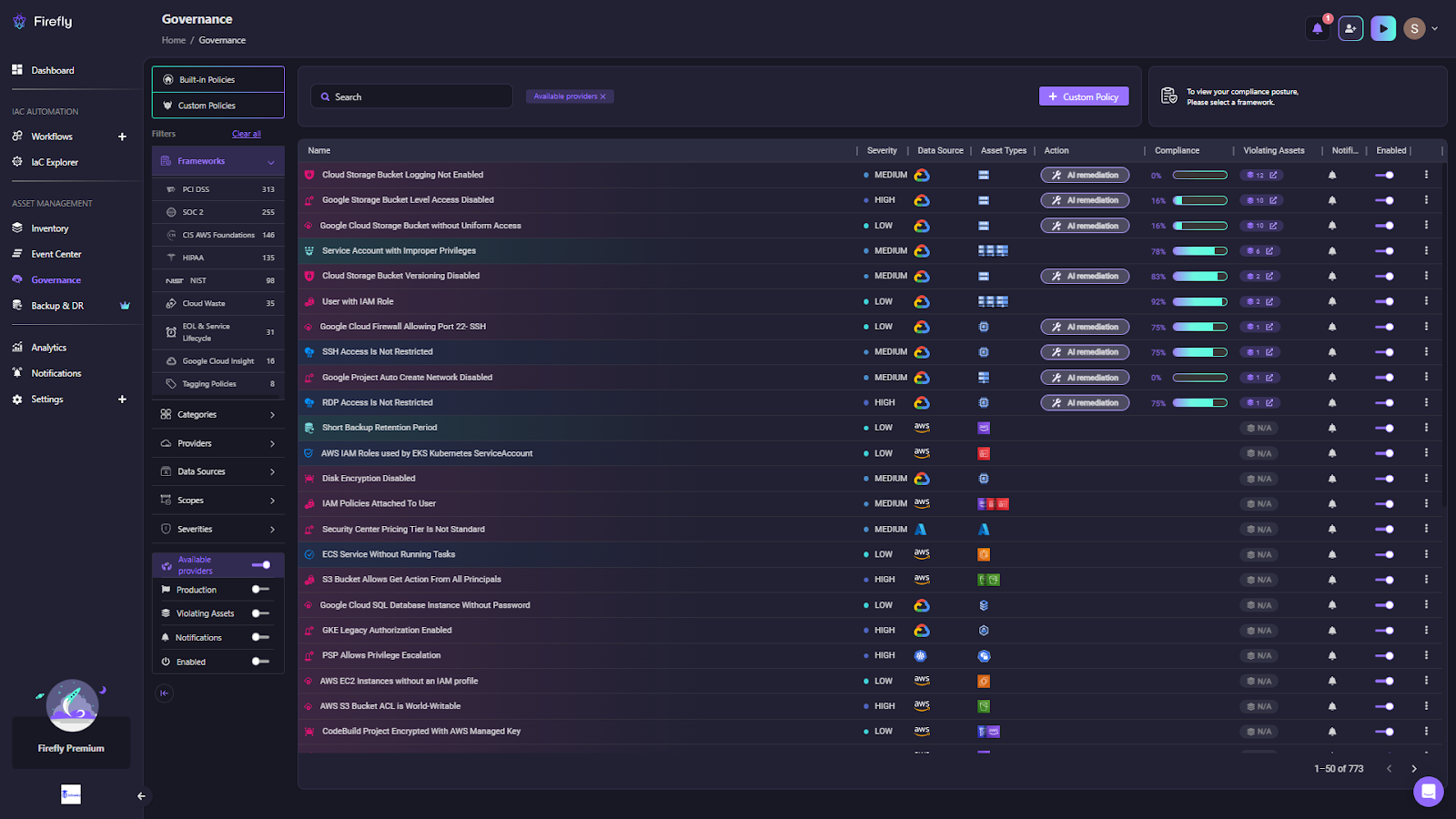
Task: Open kebab menu for User with IAM Role
Action: (x=1426, y=301)
